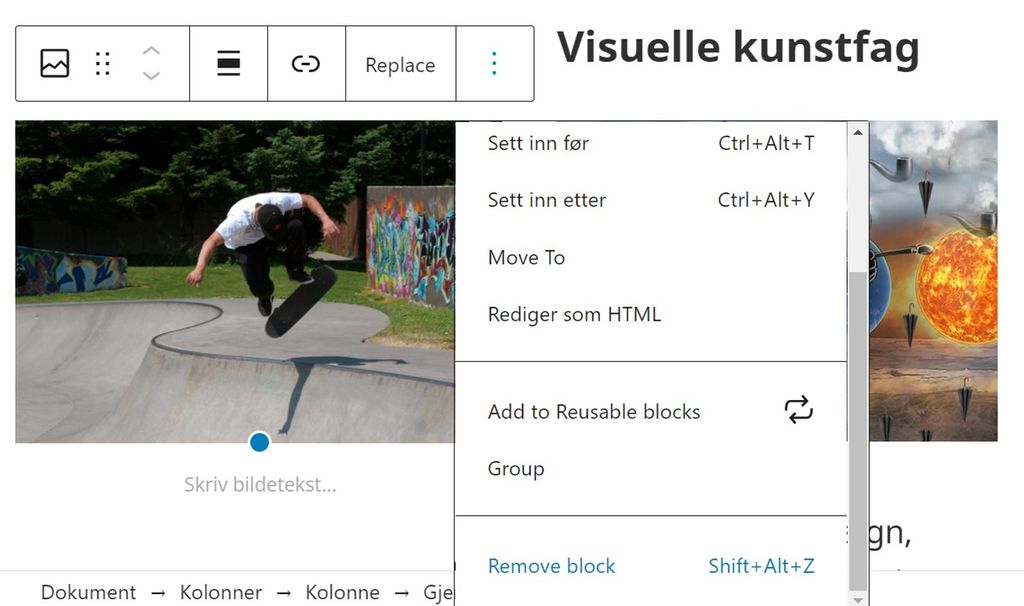Click Add to Reusable blocks

[594, 411]
